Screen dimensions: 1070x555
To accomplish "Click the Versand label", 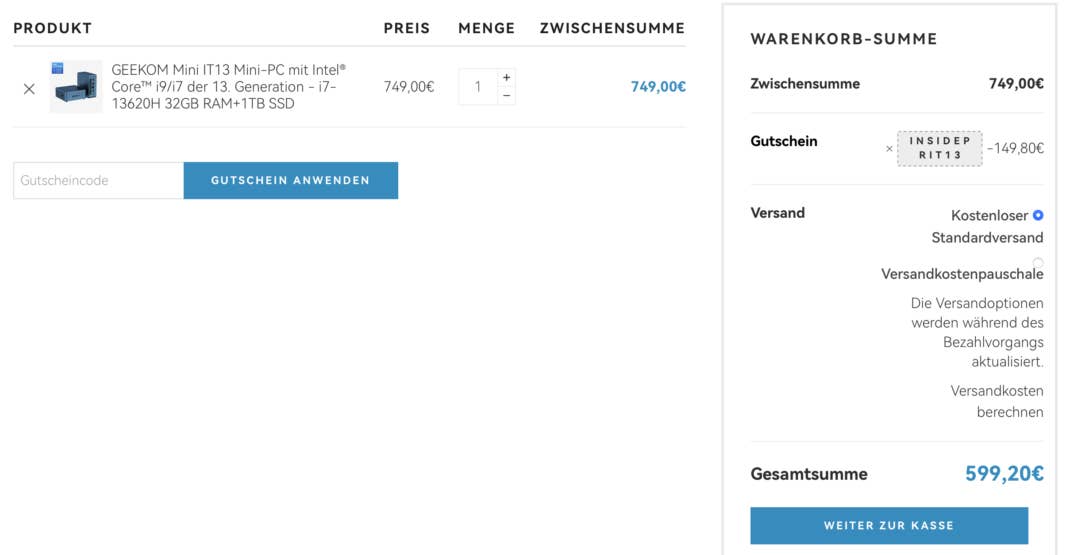I will (x=778, y=213).
